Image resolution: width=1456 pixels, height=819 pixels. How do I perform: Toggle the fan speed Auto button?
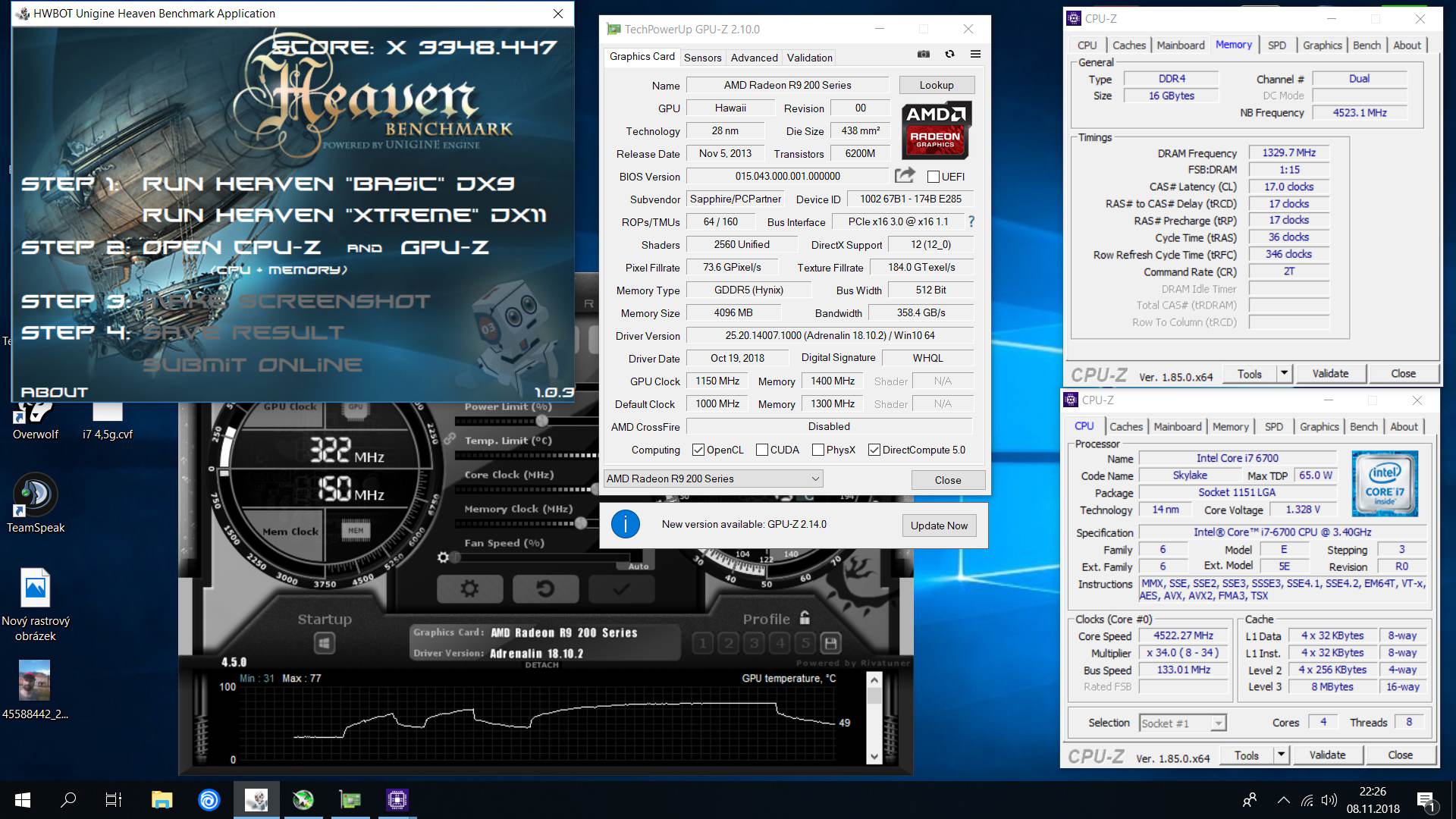639,566
